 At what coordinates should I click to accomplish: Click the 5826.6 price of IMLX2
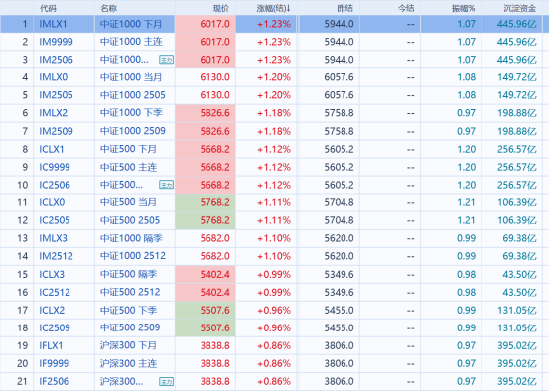point(215,113)
